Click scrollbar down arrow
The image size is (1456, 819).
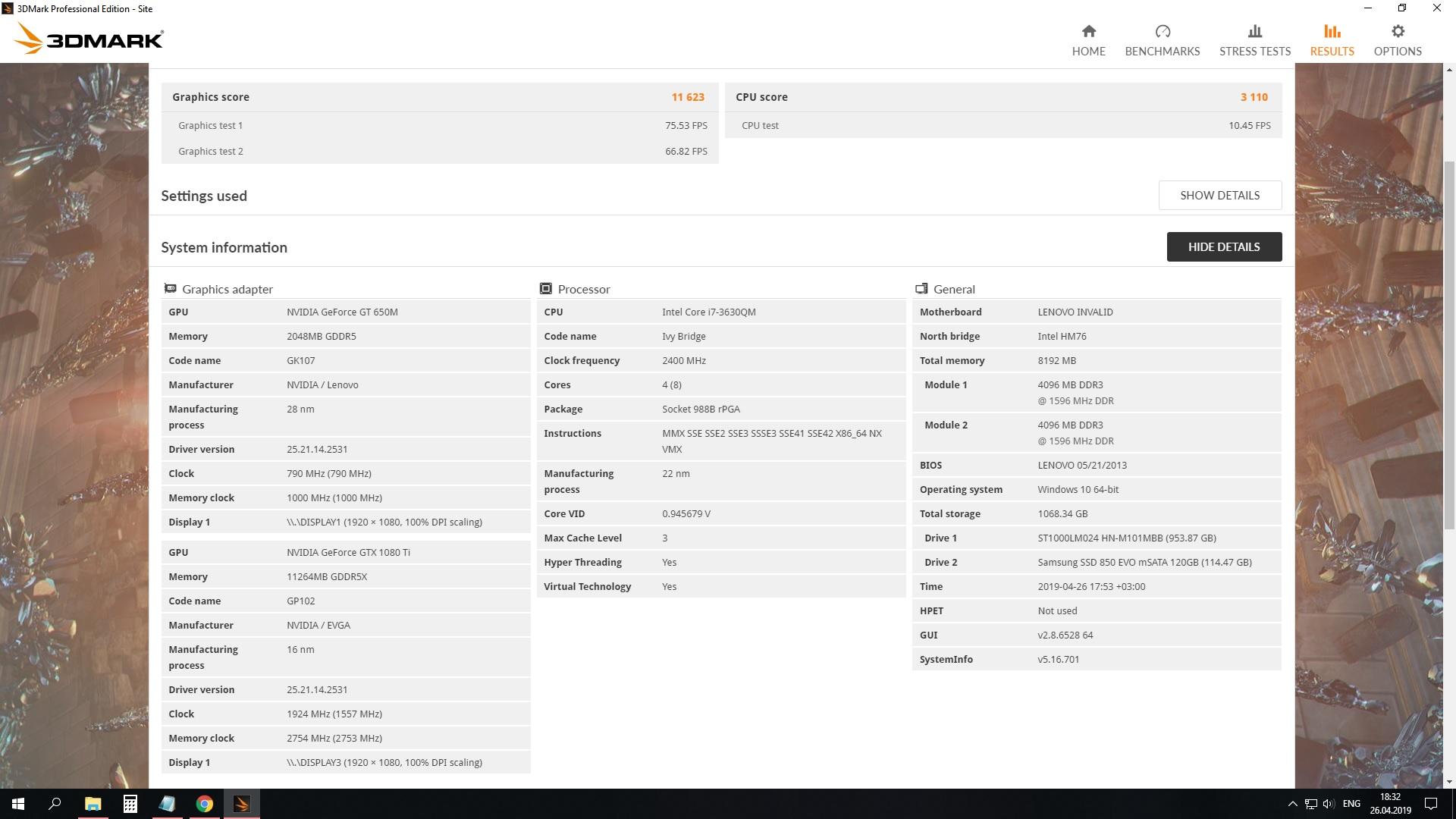pos(1449,782)
